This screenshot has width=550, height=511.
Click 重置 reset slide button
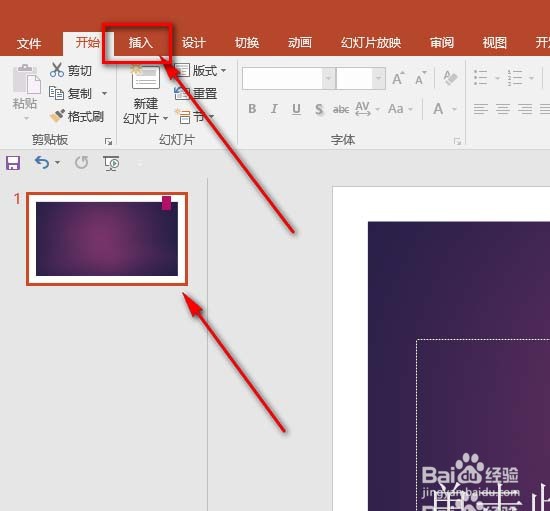click(196, 94)
